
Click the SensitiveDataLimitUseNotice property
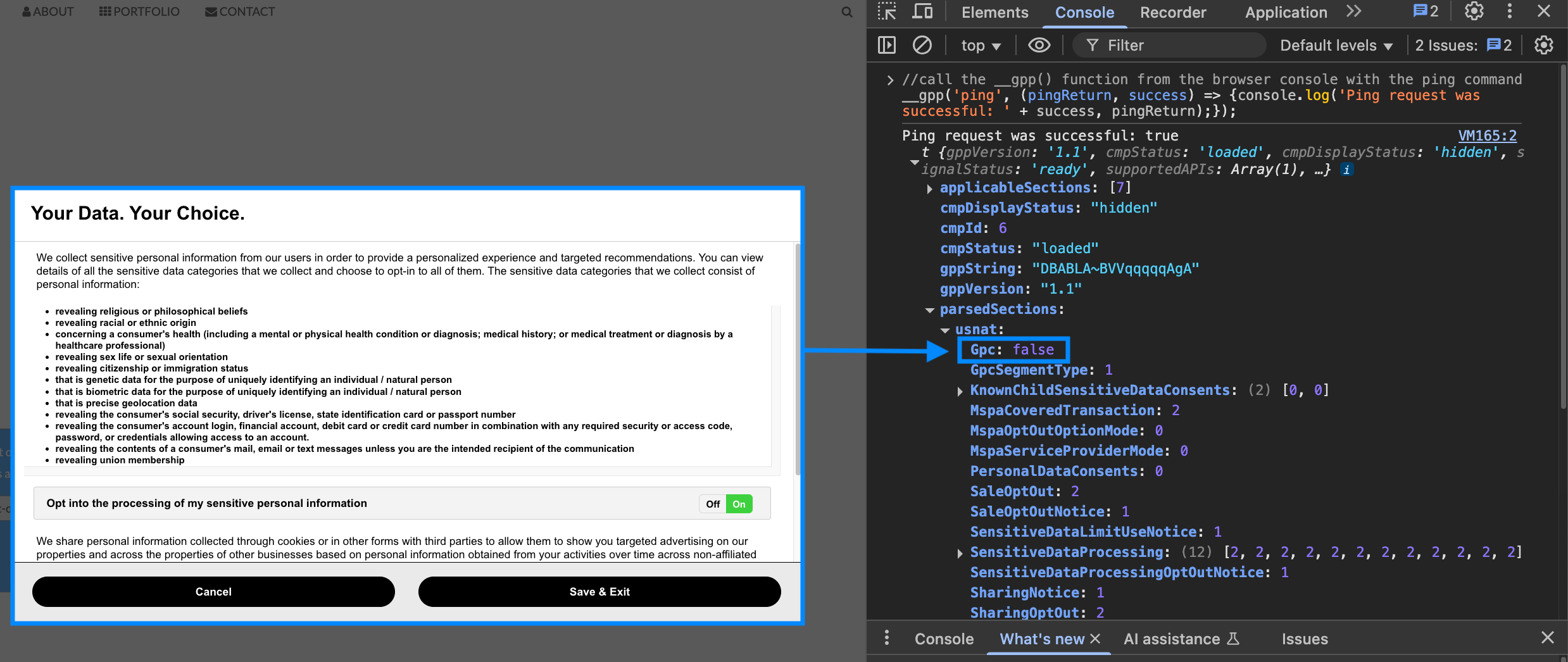click(x=1096, y=532)
